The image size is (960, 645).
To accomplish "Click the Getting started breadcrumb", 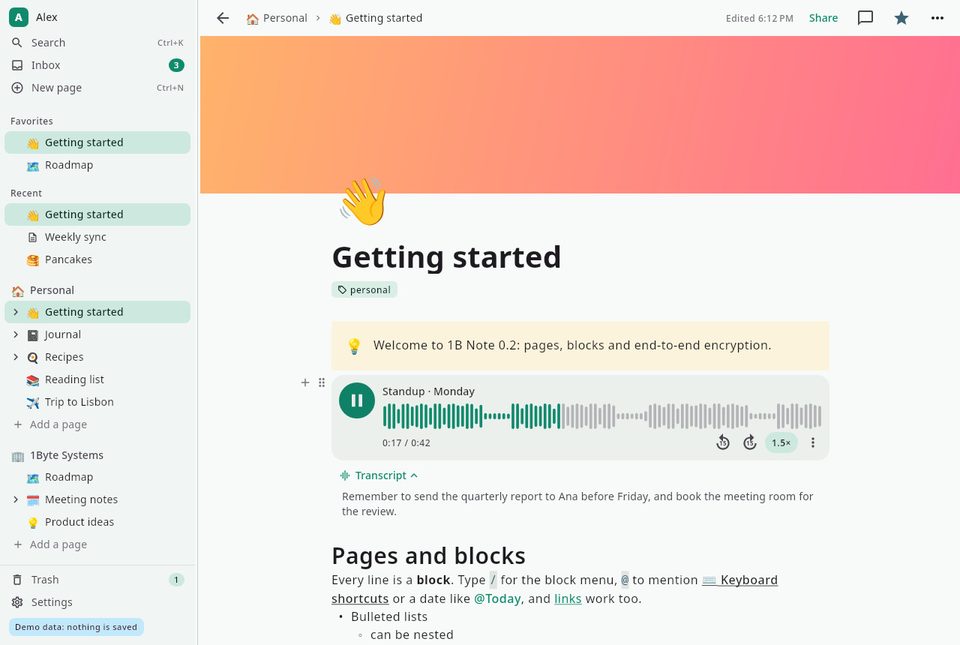I will (375, 18).
